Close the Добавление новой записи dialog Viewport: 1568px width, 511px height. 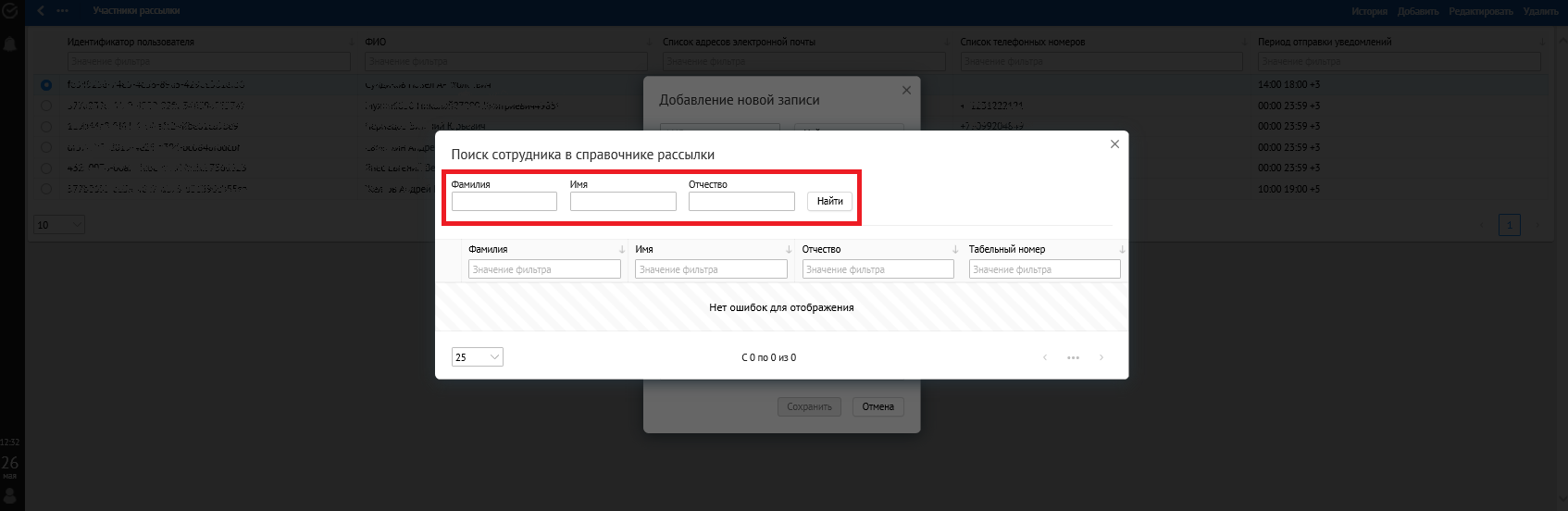pos(906,91)
